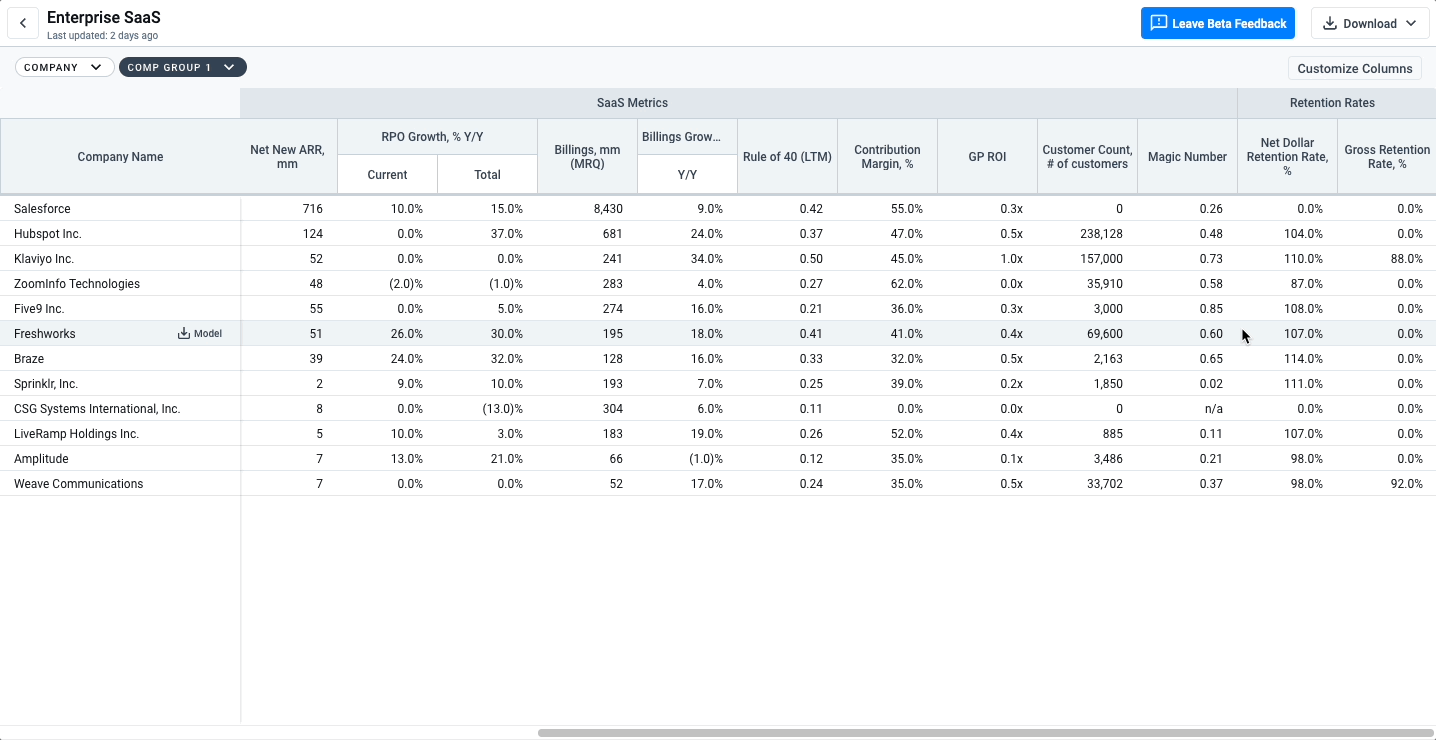The width and height of the screenshot is (1436, 740).
Task: Click the Freshworks company name
Action: coord(45,334)
